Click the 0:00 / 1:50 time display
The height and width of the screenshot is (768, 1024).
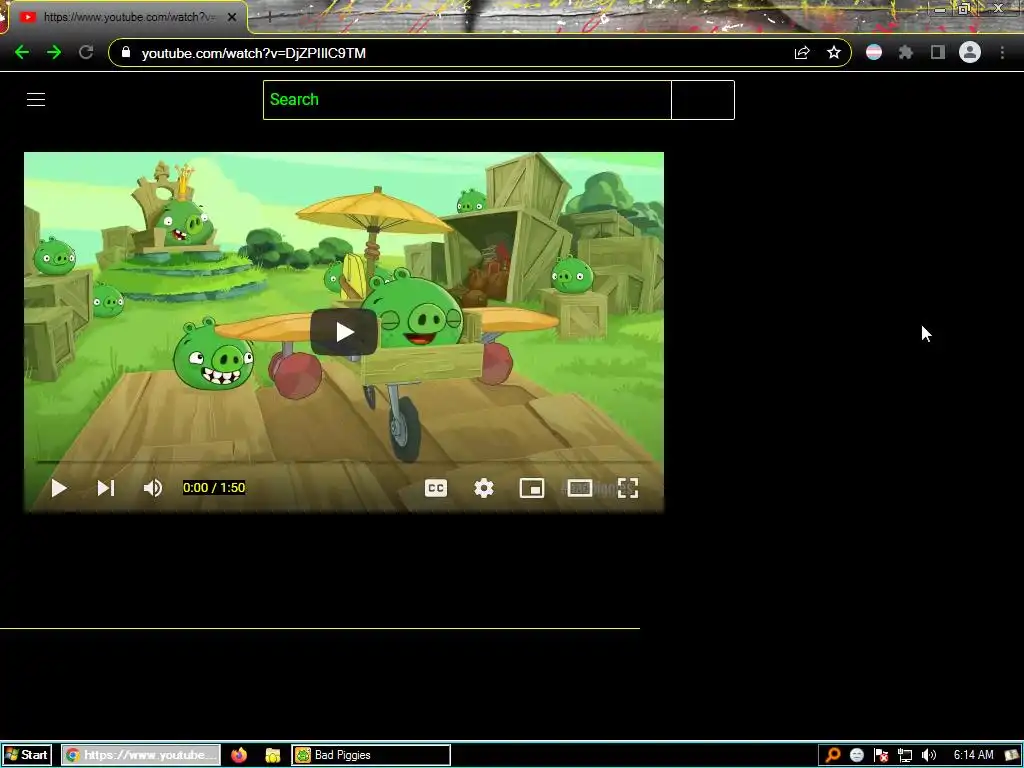click(x=214, y=488)
